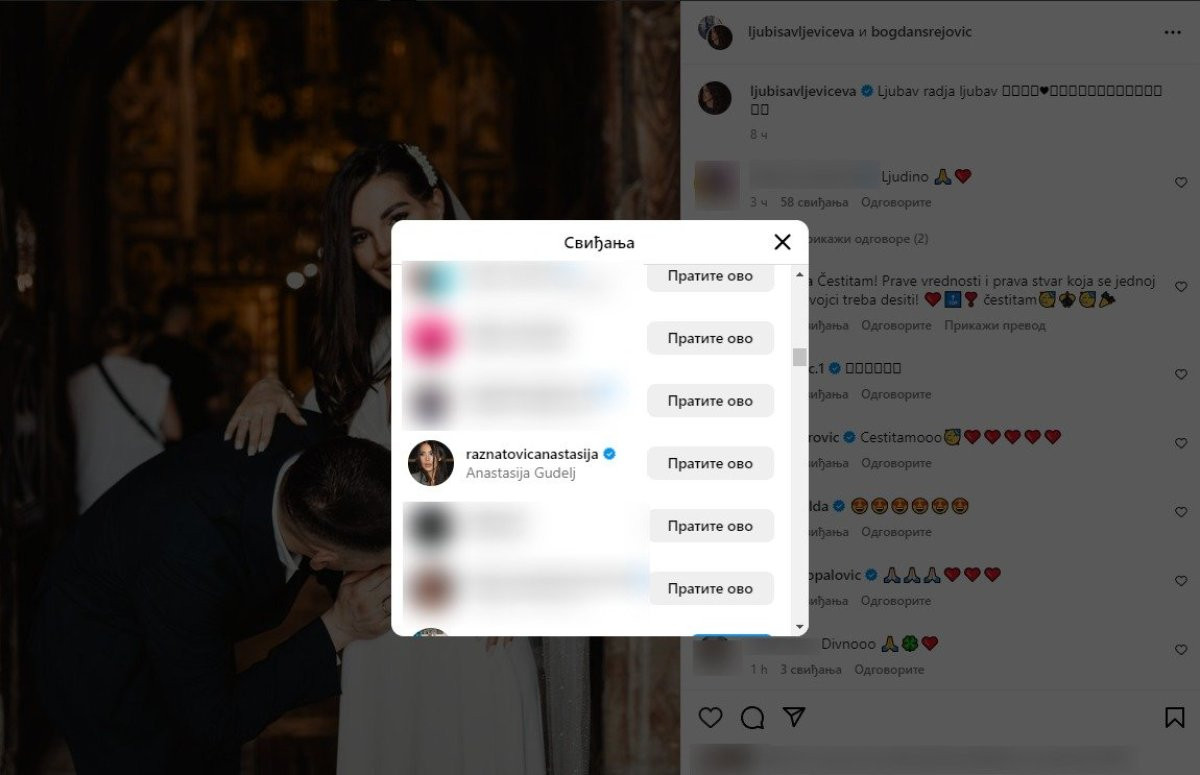The image size is (1200, 775).
Task: Close the Свиђања likes dialog
Action: pyautogui.click(x=782, y=242)
